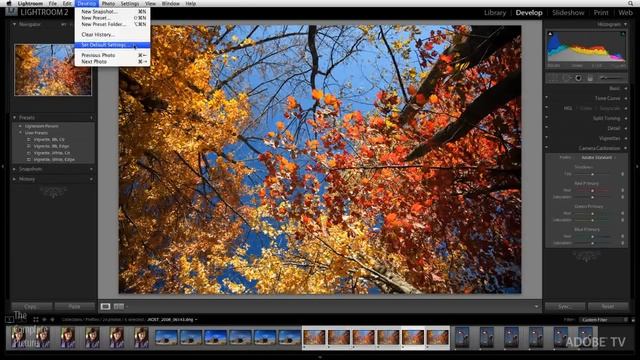Viewport: 640px width, 360px height.
Task: Choose New Preset Folder menu entry
Action: [112, 24]
